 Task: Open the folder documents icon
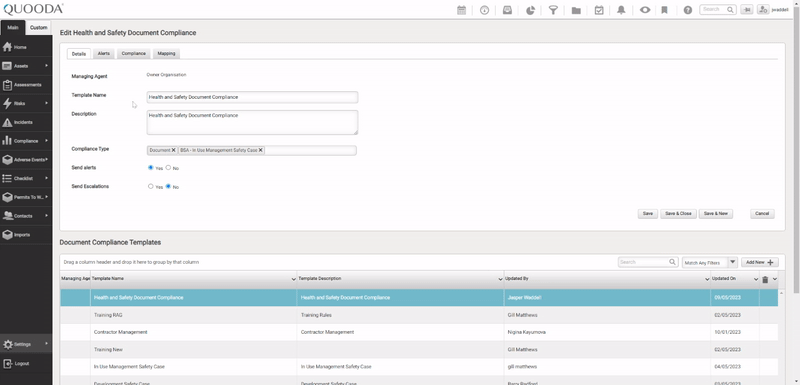576,10
